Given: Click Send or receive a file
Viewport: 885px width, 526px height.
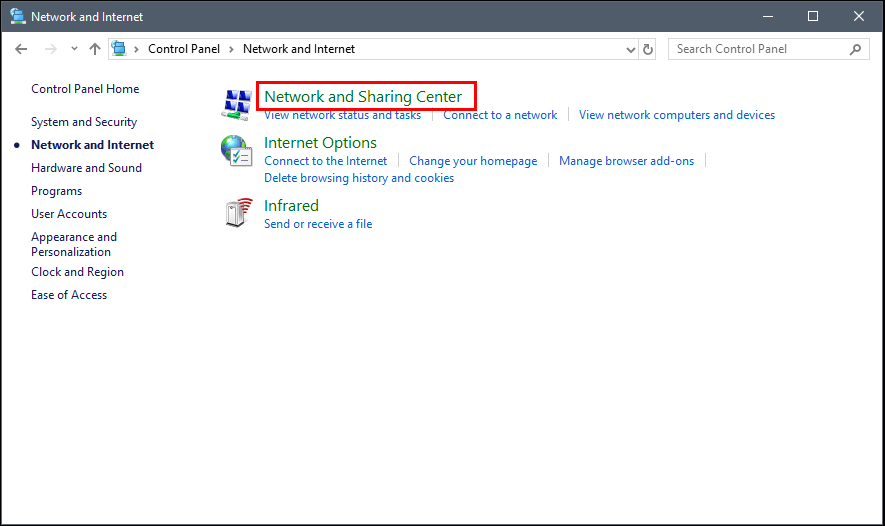Looking at the screenshot, I should point(318,224).
